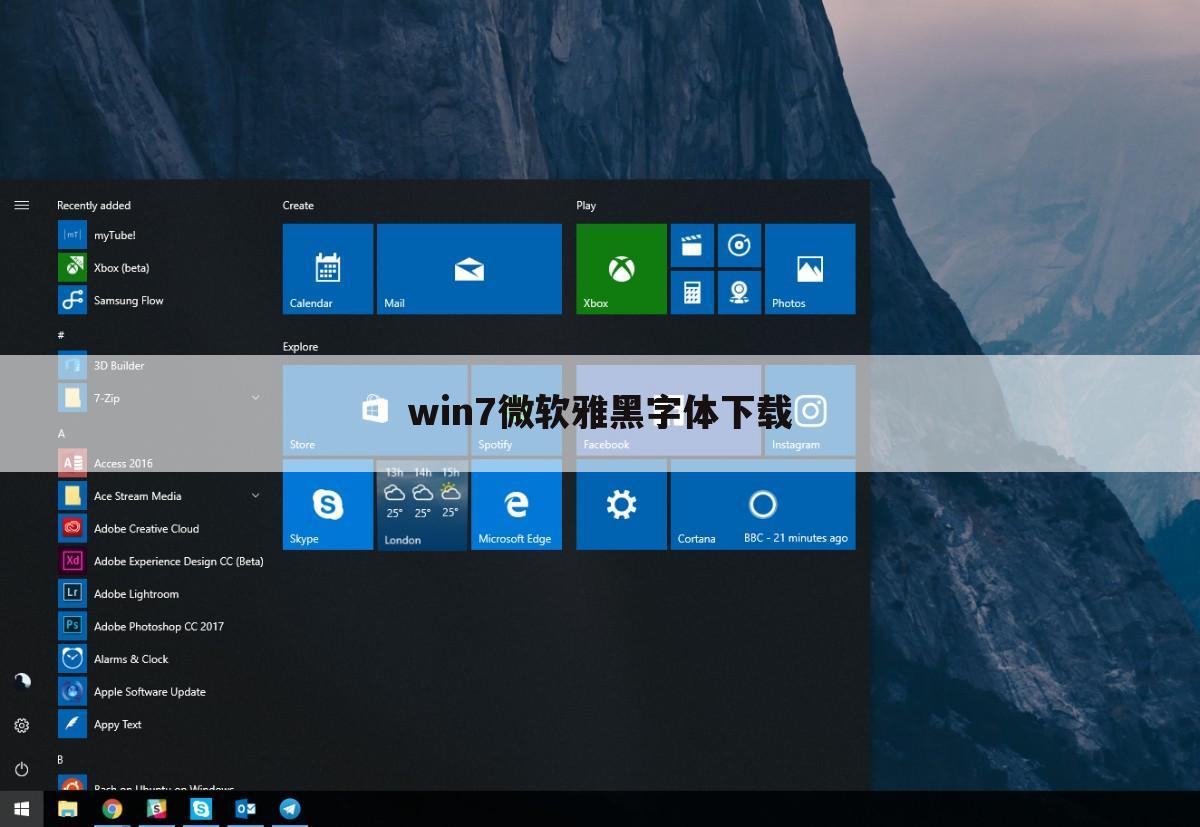Launch Adobe Experience Design CC (Beta)

160,561
